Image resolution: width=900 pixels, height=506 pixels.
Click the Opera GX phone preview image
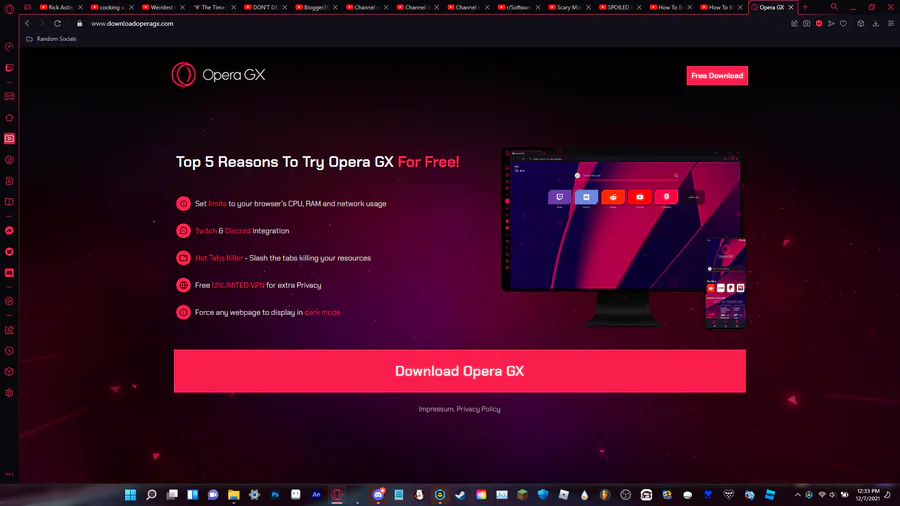(x=726, y=283)
